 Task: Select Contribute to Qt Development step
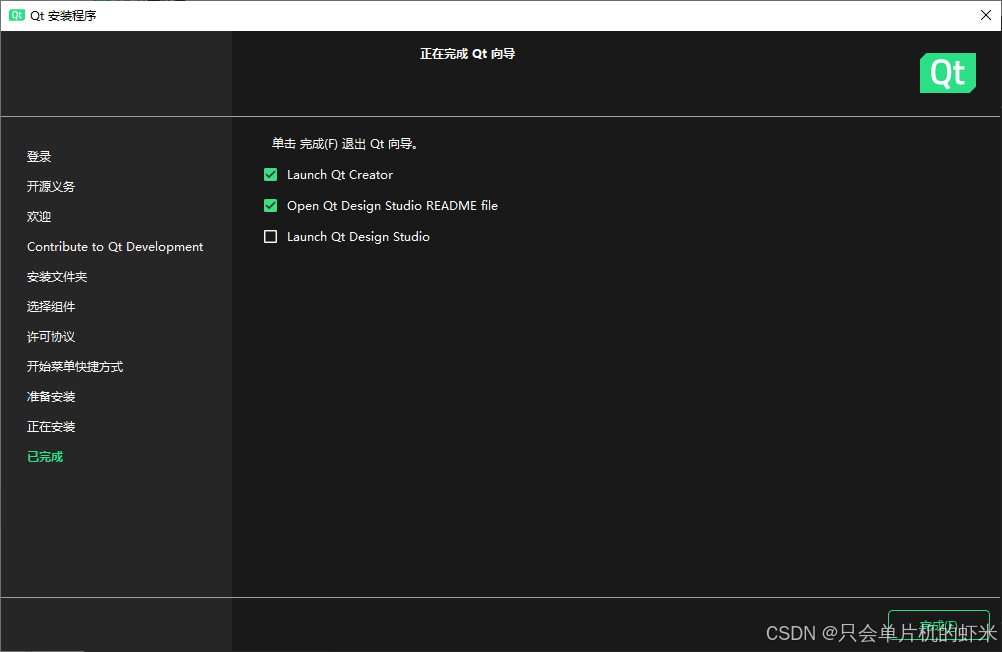coord(114,246)
